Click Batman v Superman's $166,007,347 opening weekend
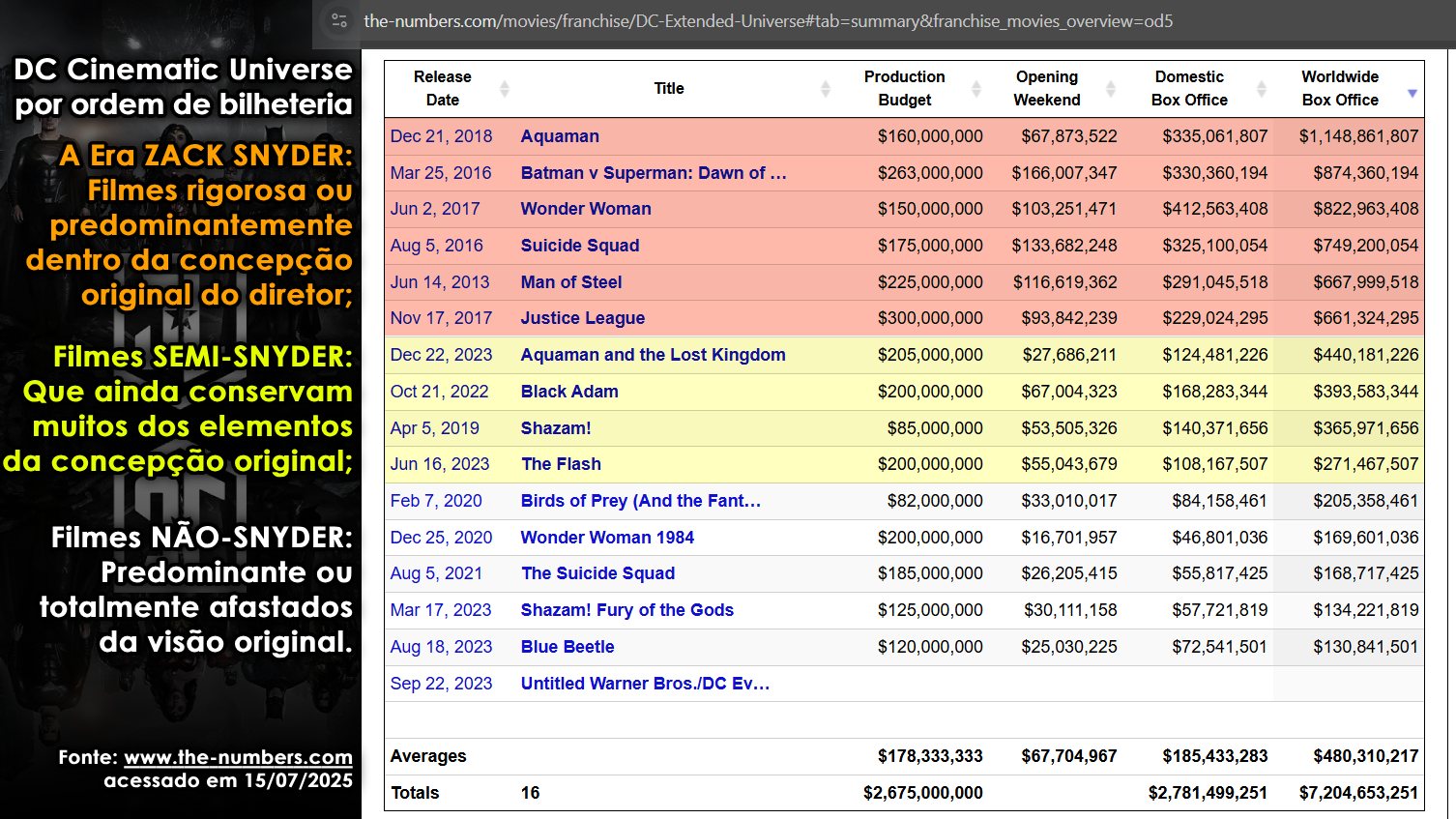 [x=1064, y=173]
